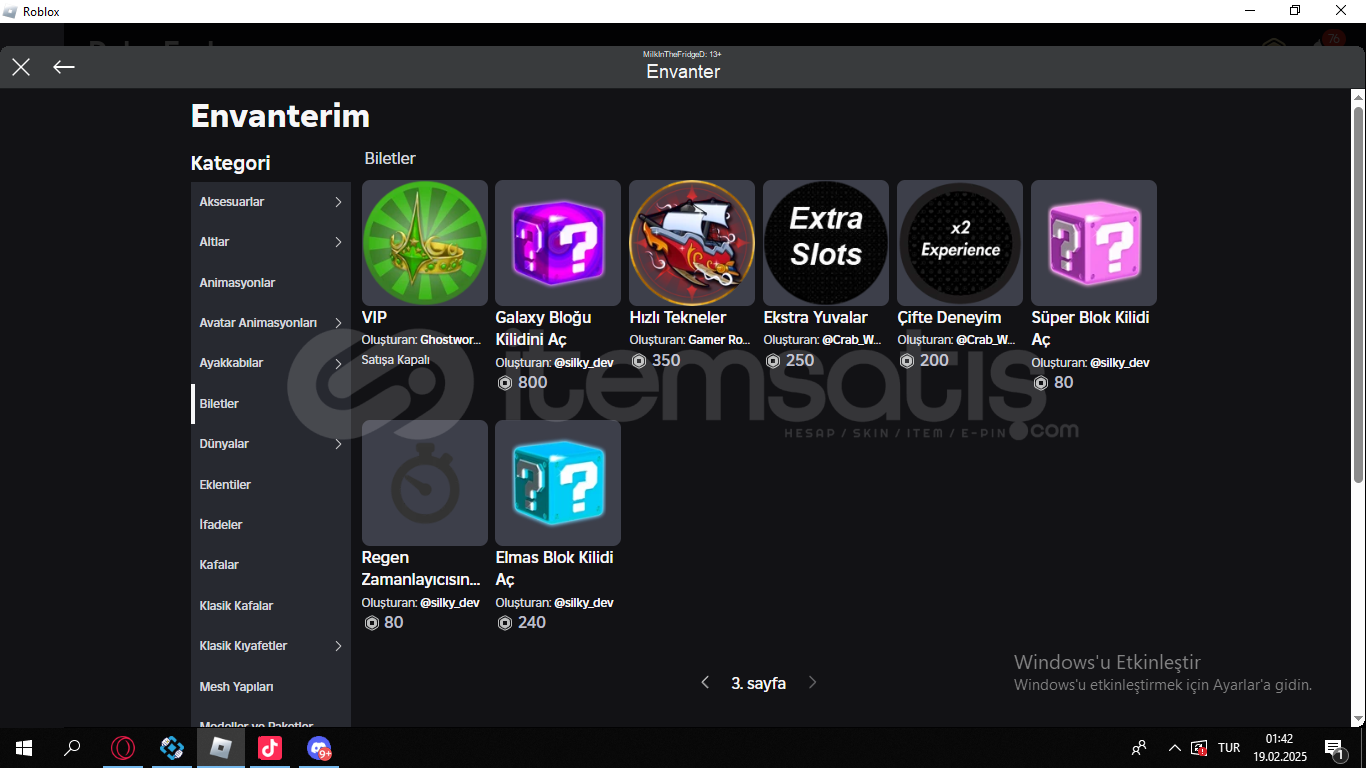Open the Elmas Blok cyan block image

558,483
